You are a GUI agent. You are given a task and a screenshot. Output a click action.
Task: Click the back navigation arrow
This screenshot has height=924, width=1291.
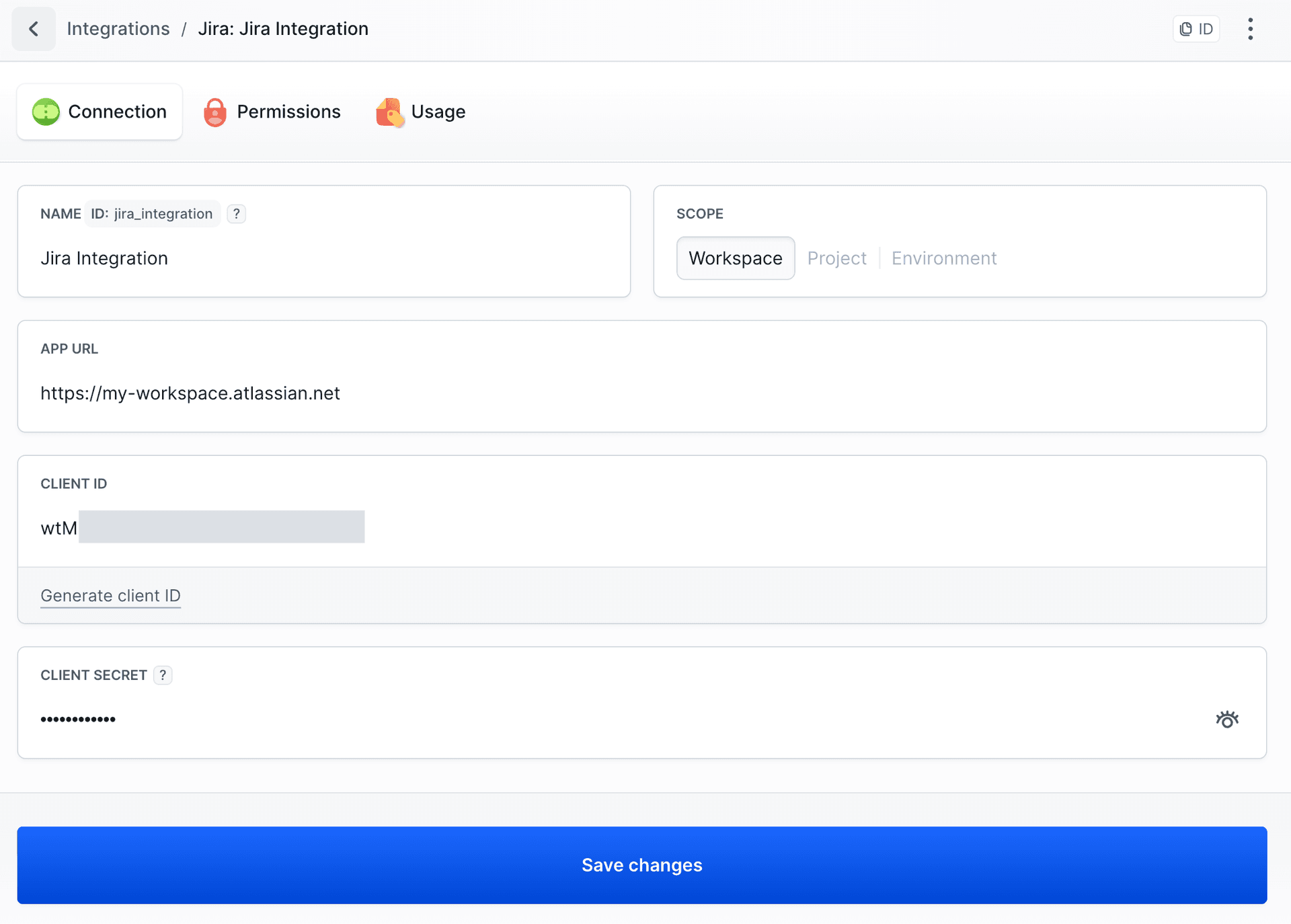click(33, 28)
